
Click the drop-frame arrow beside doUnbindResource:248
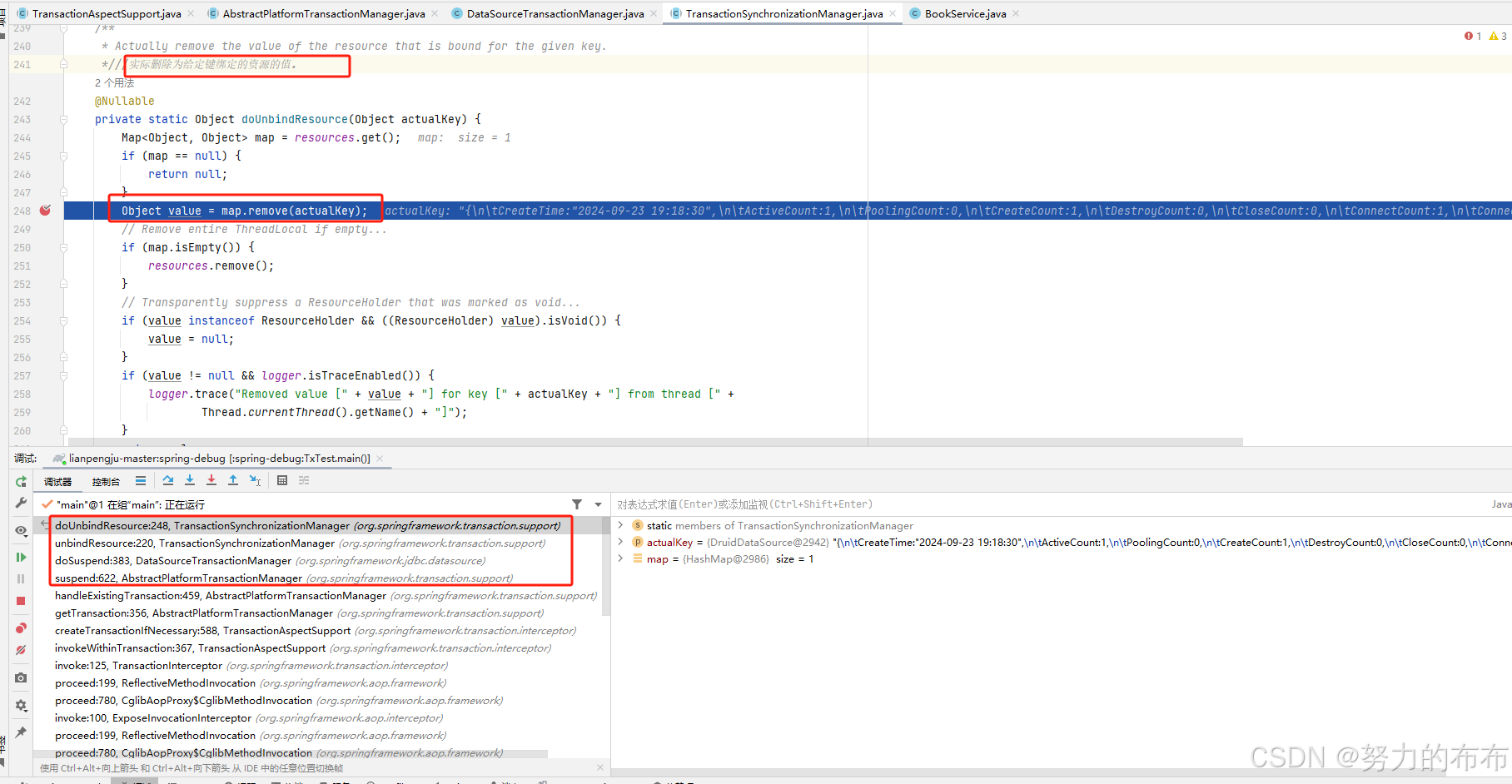[x=44, y=524]
